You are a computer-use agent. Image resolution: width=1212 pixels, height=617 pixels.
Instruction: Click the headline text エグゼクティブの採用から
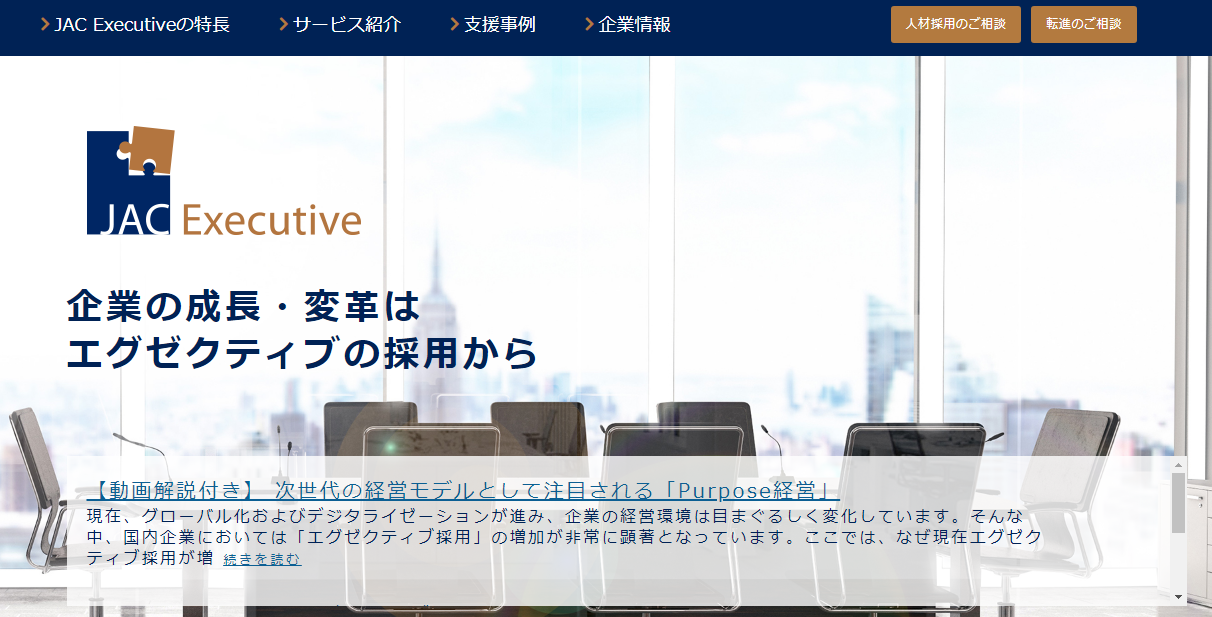[x=302, y=354]
